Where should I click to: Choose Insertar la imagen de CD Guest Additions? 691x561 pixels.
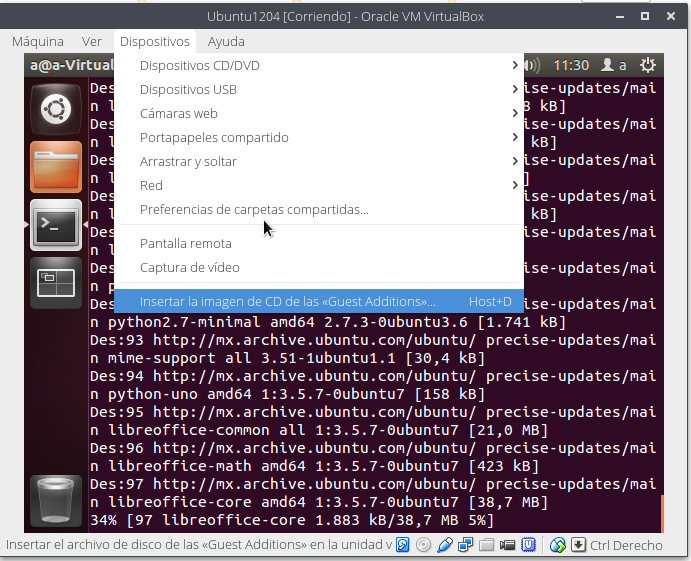tap(319, 301)
